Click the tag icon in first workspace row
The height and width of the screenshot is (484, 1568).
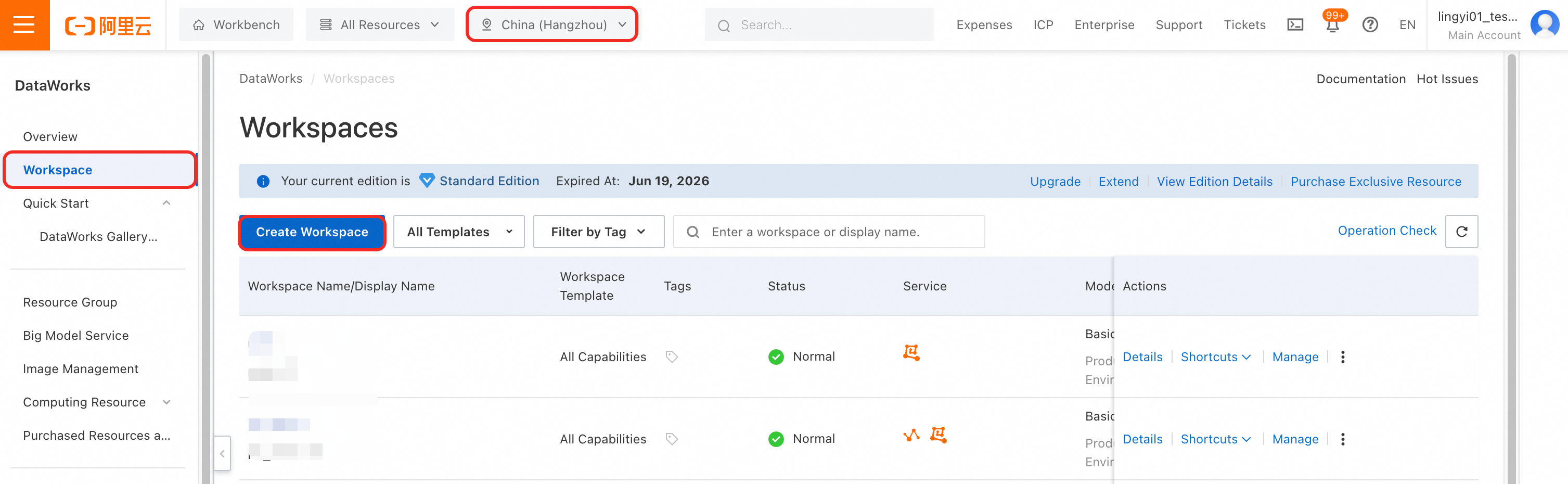[x=672, y=357]
